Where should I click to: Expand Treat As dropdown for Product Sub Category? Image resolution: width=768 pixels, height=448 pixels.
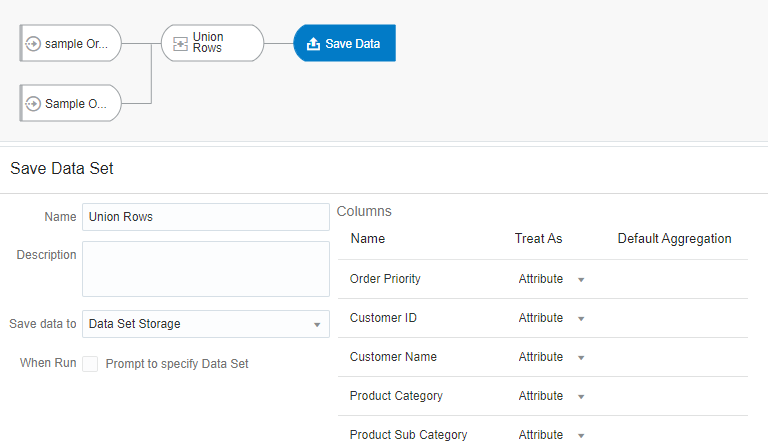click(x=580, y=436)
